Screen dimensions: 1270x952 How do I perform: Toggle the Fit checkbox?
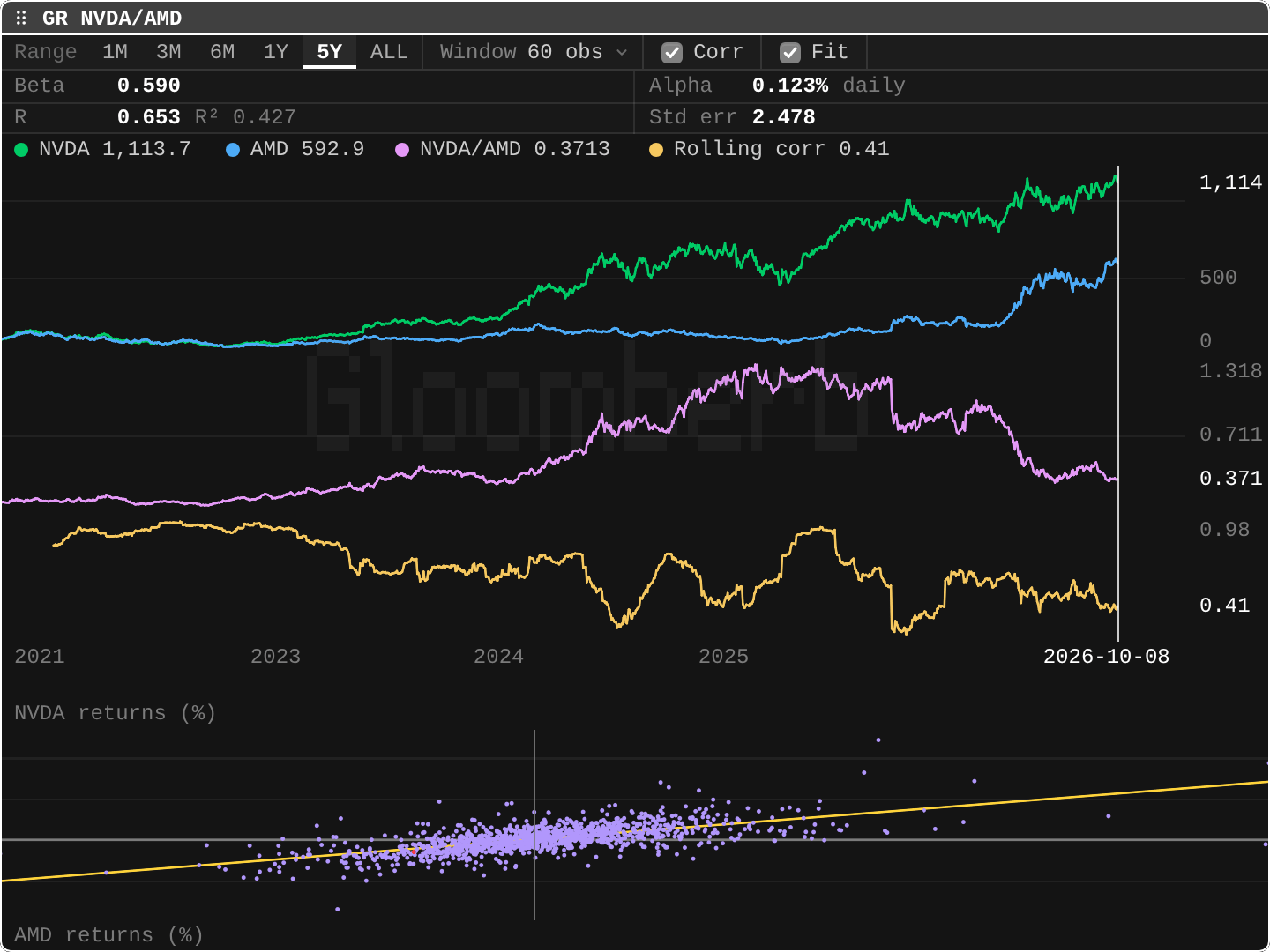pyautogui.click(x=790, y=53)
